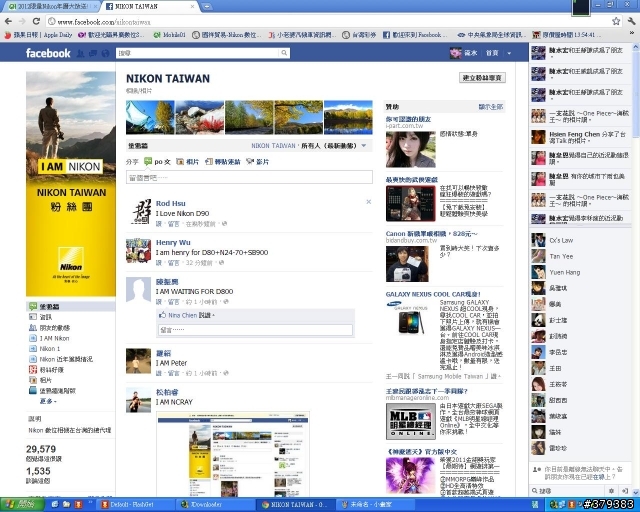Bookmark this page with the star icon

tap(616, 21)
